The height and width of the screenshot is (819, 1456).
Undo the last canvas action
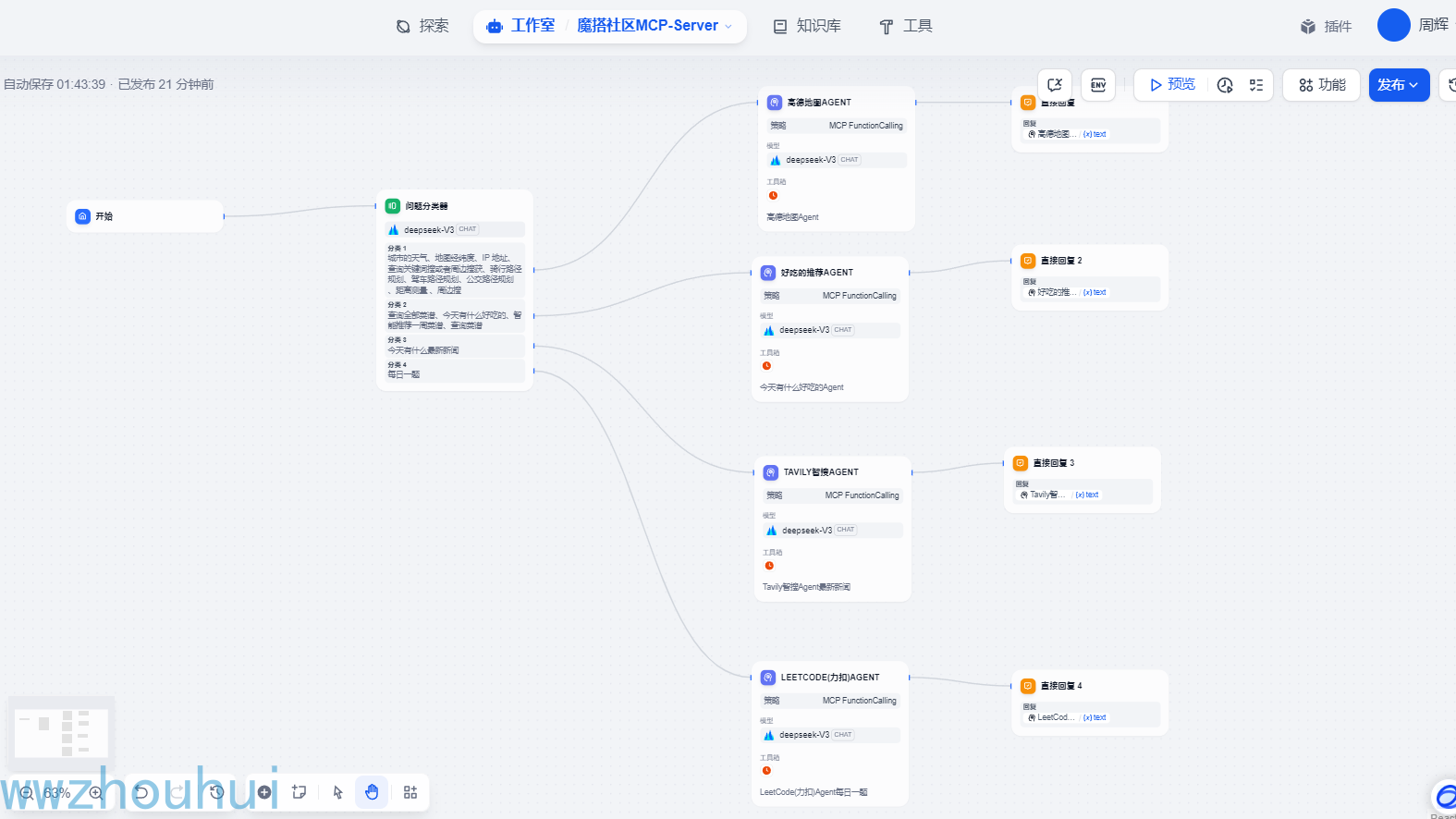pyautogui.click(x=141, y=792)
